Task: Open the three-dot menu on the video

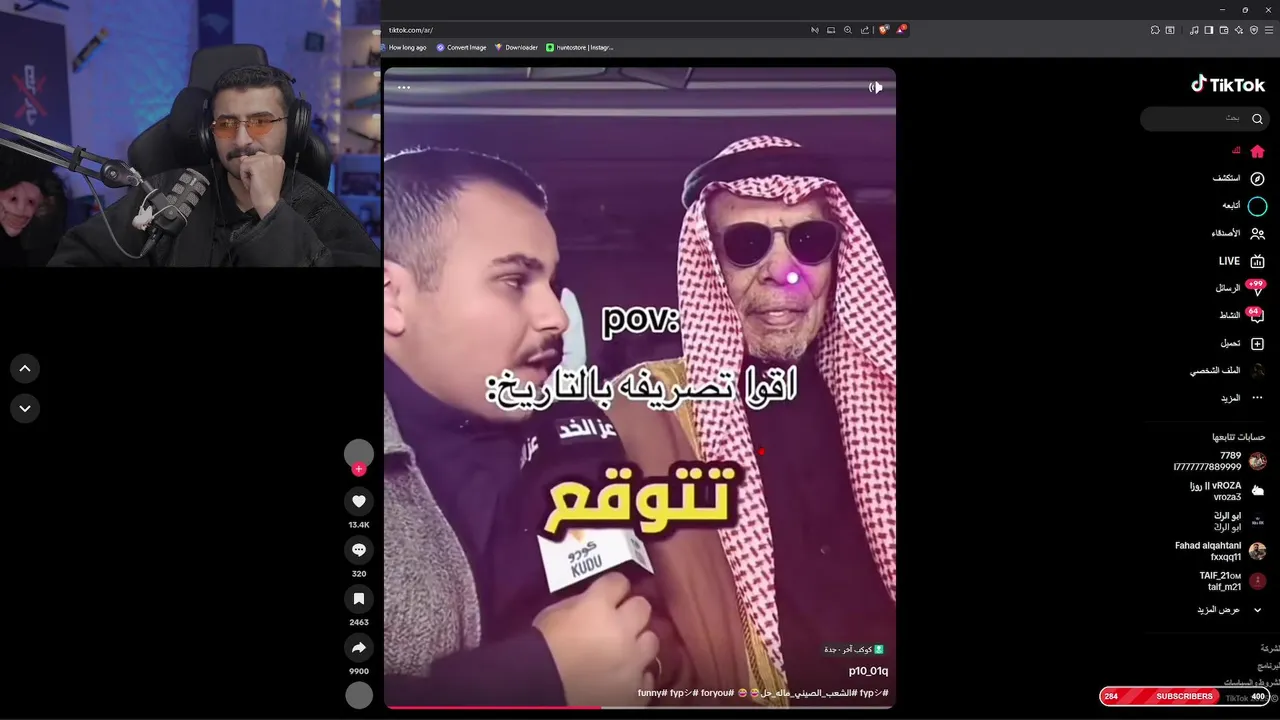Action: (404, 87)
